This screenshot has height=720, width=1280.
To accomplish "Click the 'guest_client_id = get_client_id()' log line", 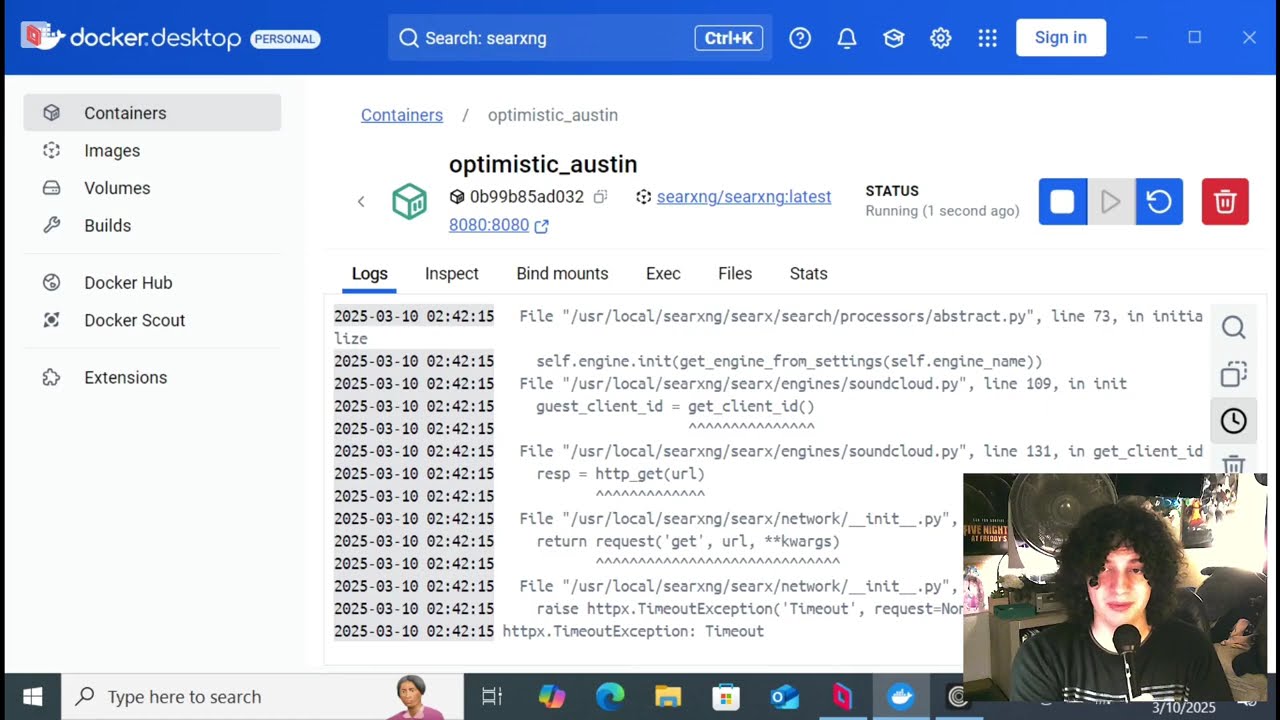I will 675,406.
